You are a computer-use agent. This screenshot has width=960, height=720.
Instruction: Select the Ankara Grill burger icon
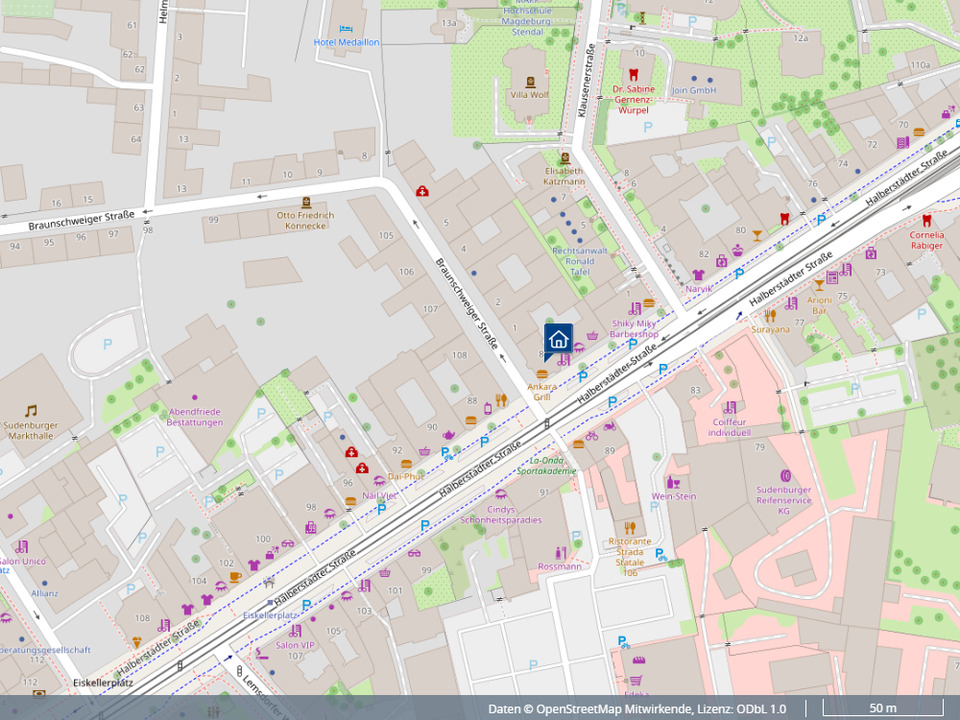pyautogui.click(x=542, y=373)
